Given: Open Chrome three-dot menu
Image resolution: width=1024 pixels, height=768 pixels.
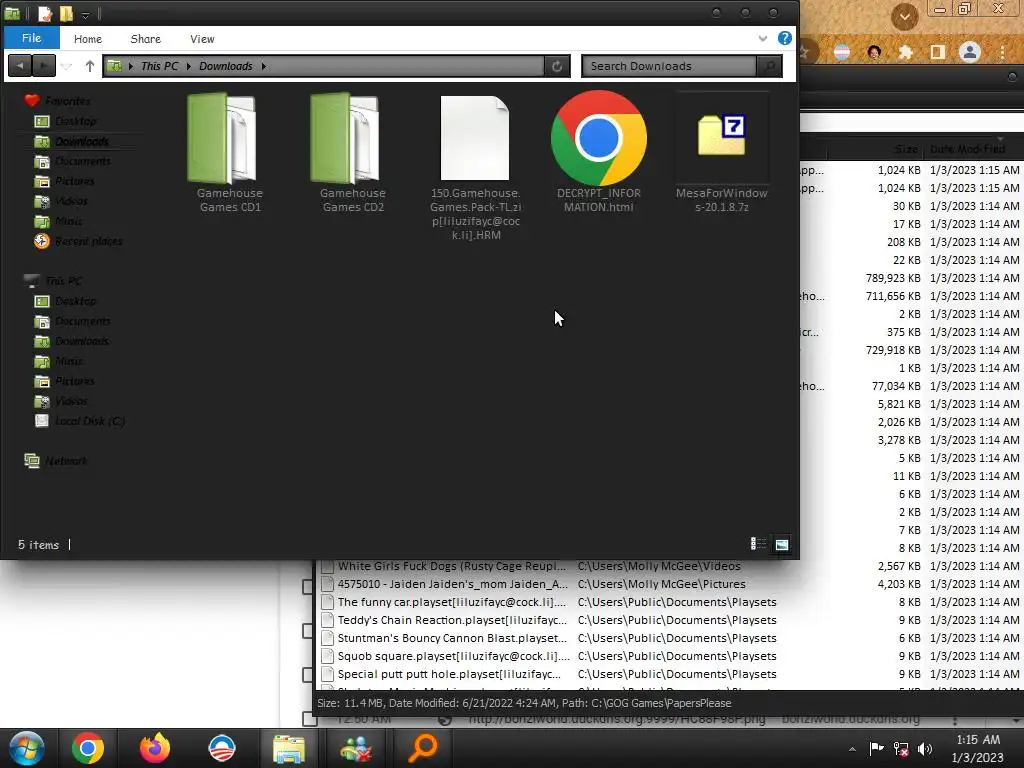Looking at the screenshot, I should (1002, 52).
